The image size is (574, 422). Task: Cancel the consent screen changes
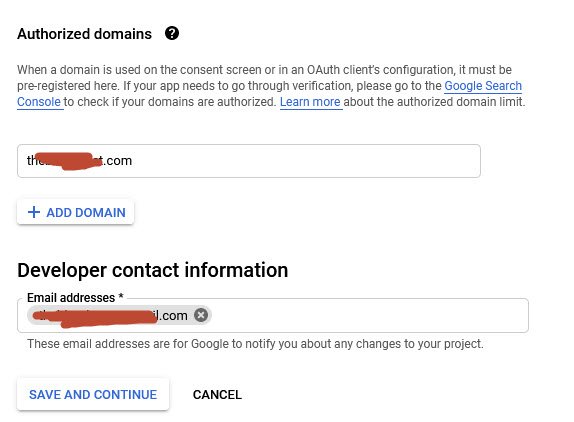[217, 395]
